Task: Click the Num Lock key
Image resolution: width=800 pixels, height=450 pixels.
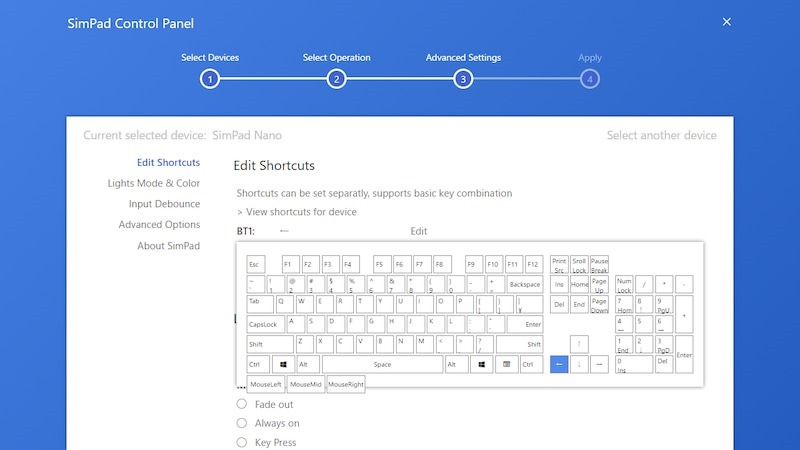Action: [624, 284]
